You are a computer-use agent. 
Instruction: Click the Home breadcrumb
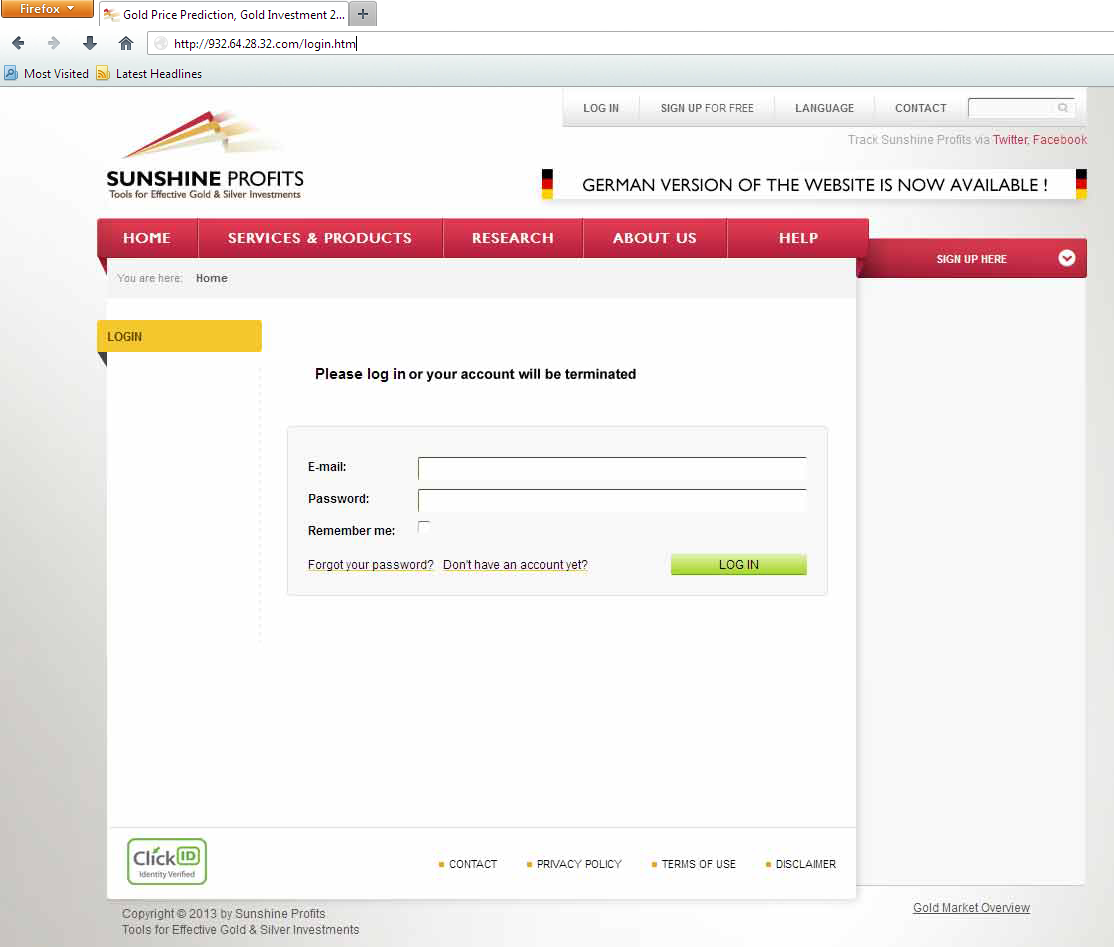tap(212, 278)
